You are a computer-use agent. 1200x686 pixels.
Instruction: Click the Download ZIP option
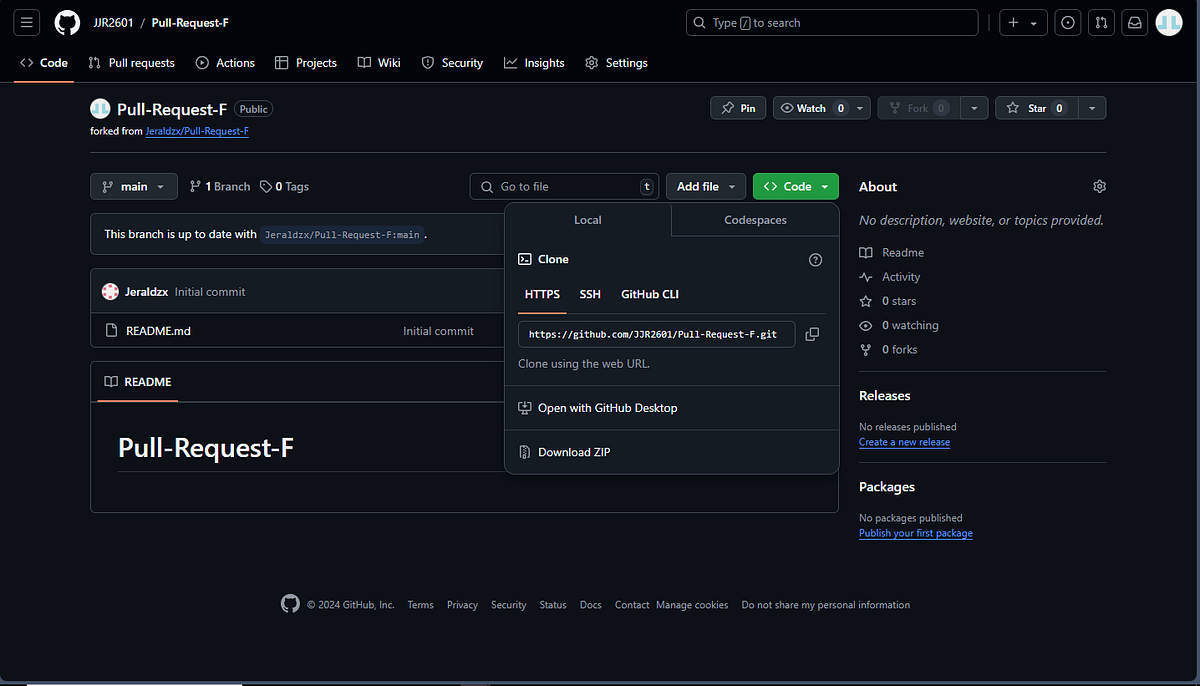point(572,451)
